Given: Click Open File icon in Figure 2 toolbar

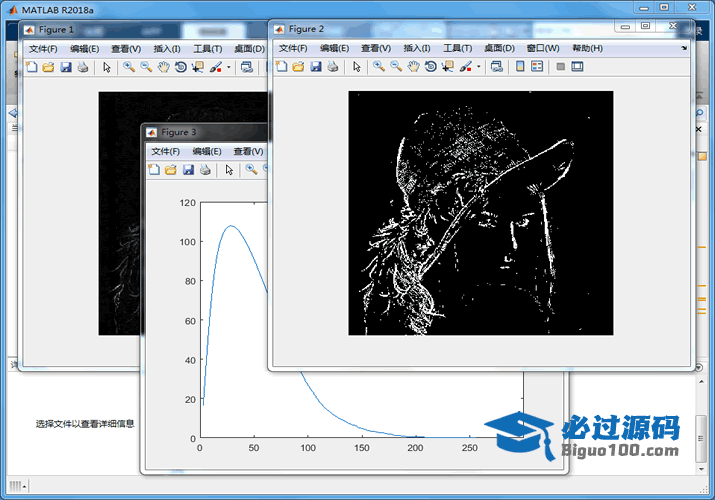Looking at the screenshot, I should coord(299,67).
